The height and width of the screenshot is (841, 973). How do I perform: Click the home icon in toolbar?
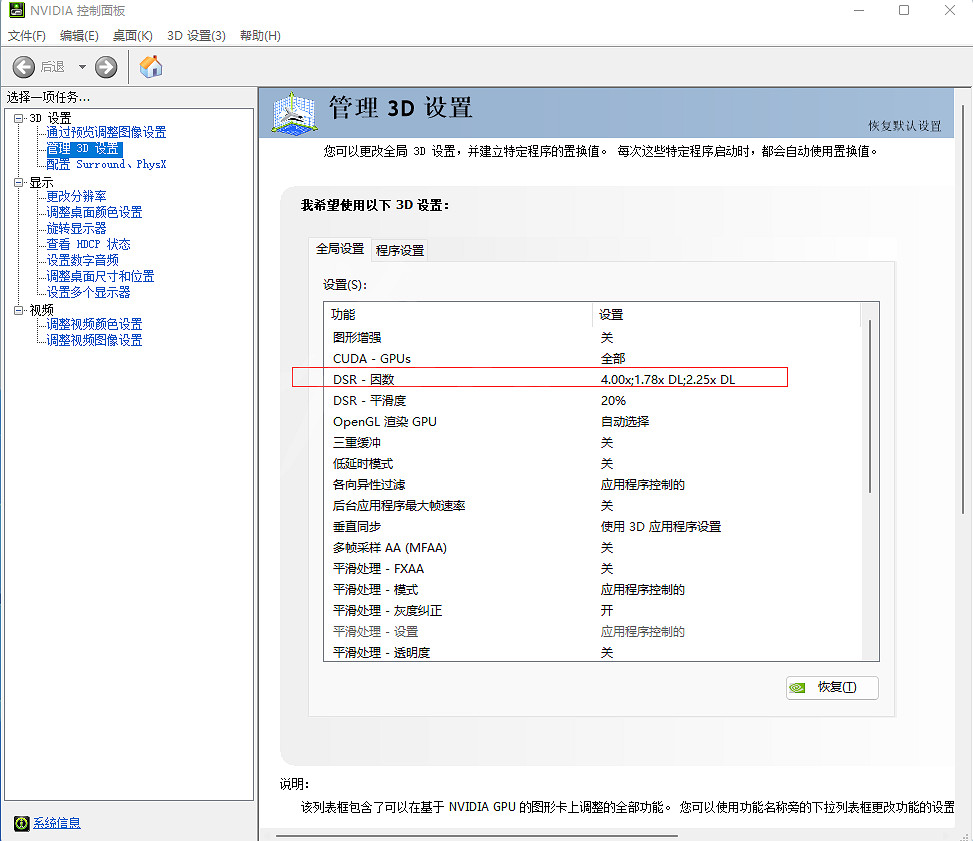151,67
